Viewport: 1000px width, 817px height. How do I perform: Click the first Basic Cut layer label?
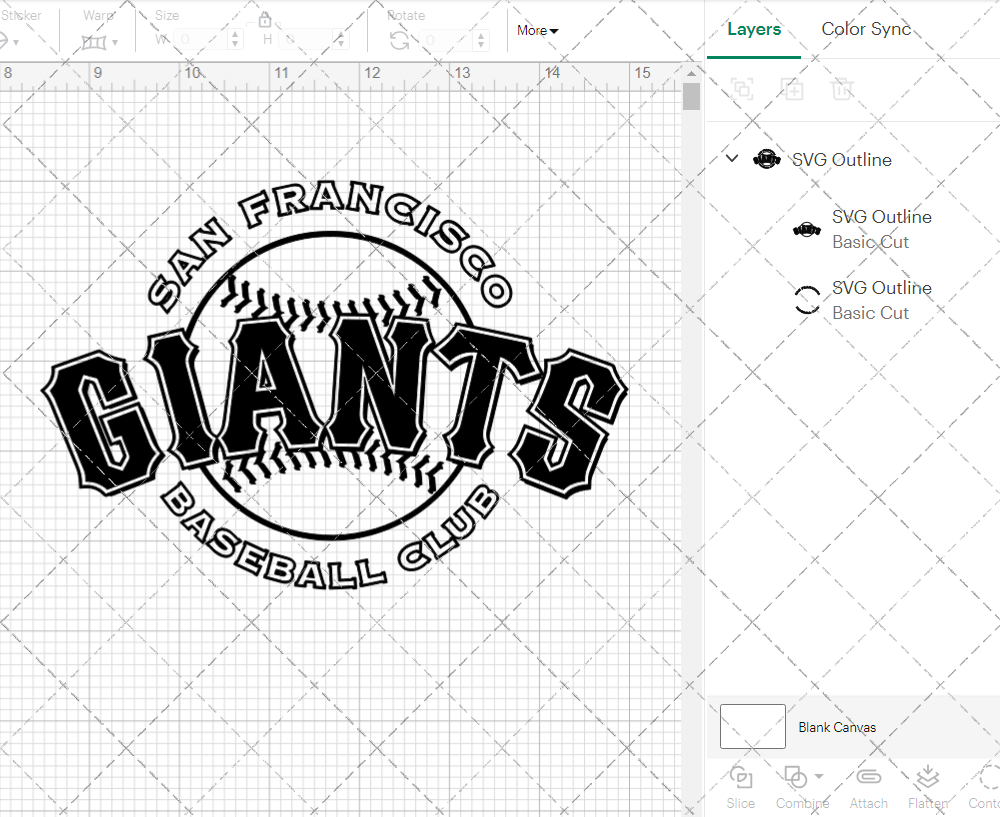tap(871, 242)
